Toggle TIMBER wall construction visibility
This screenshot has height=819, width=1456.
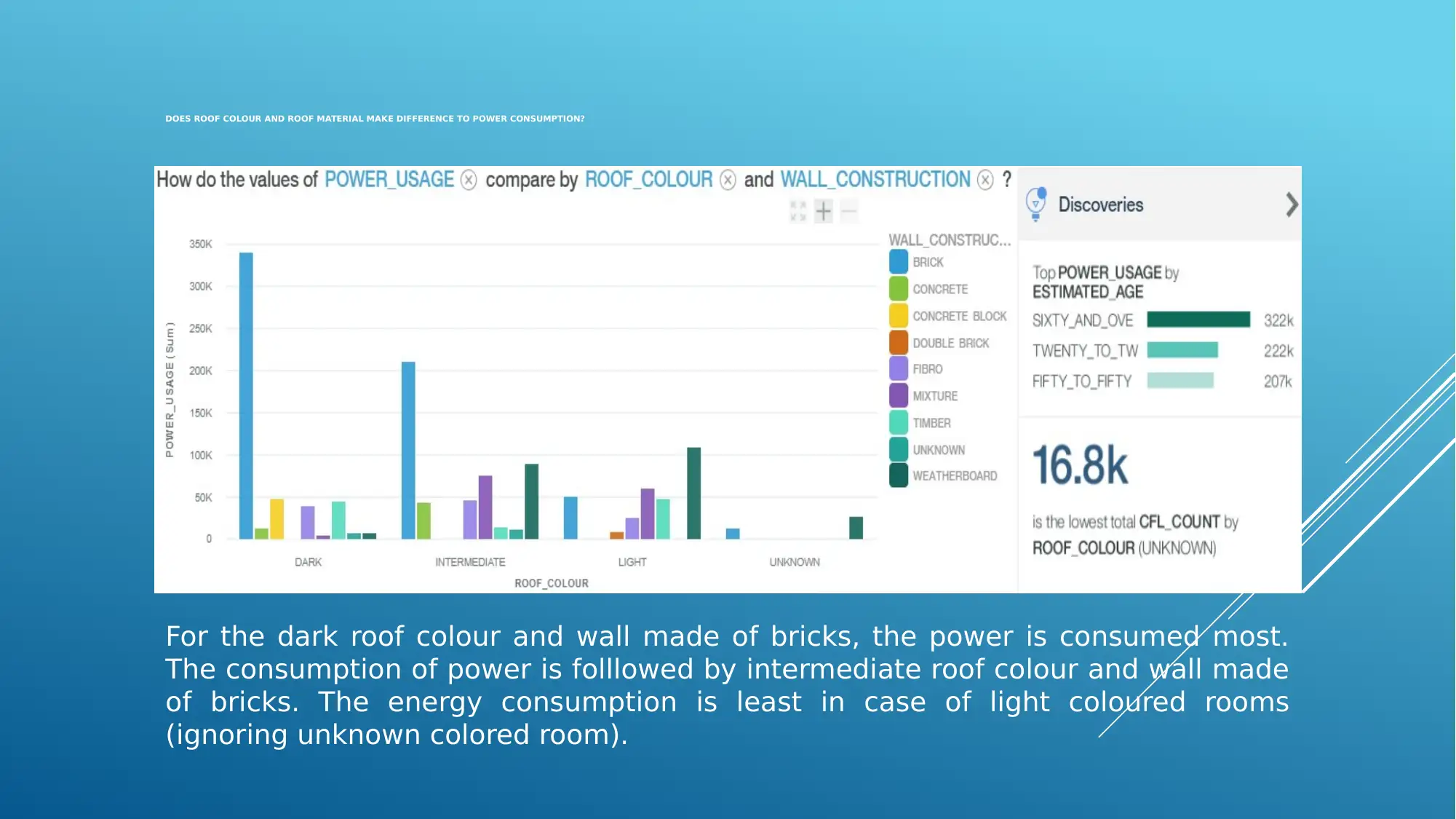929,423
